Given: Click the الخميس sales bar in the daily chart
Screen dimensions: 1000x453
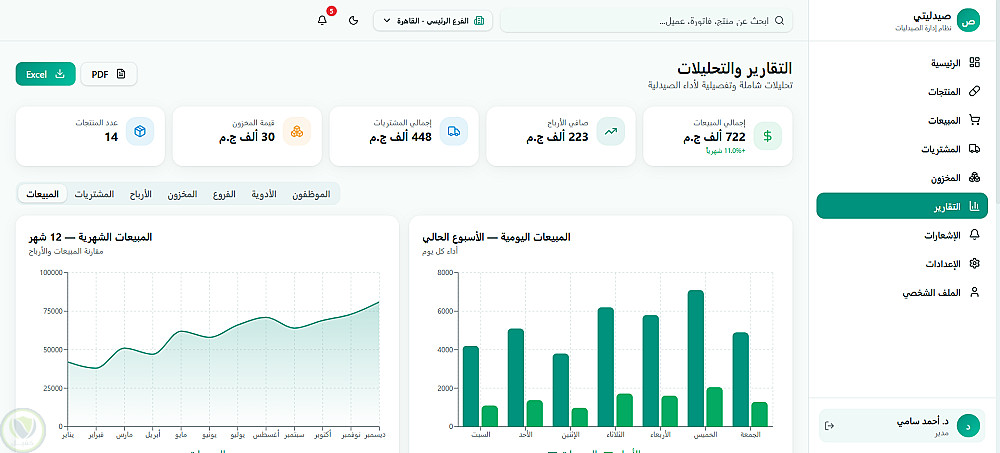Looking at the screenshot, I should [x=696, y=358].
